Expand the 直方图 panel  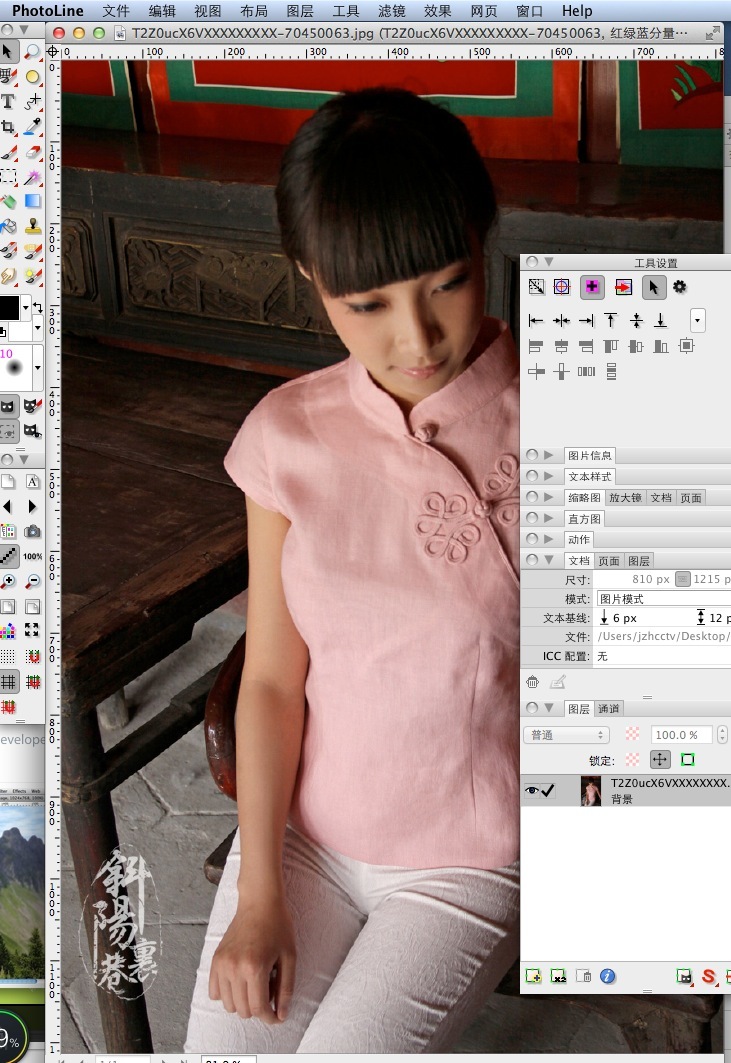click(548, 518)
